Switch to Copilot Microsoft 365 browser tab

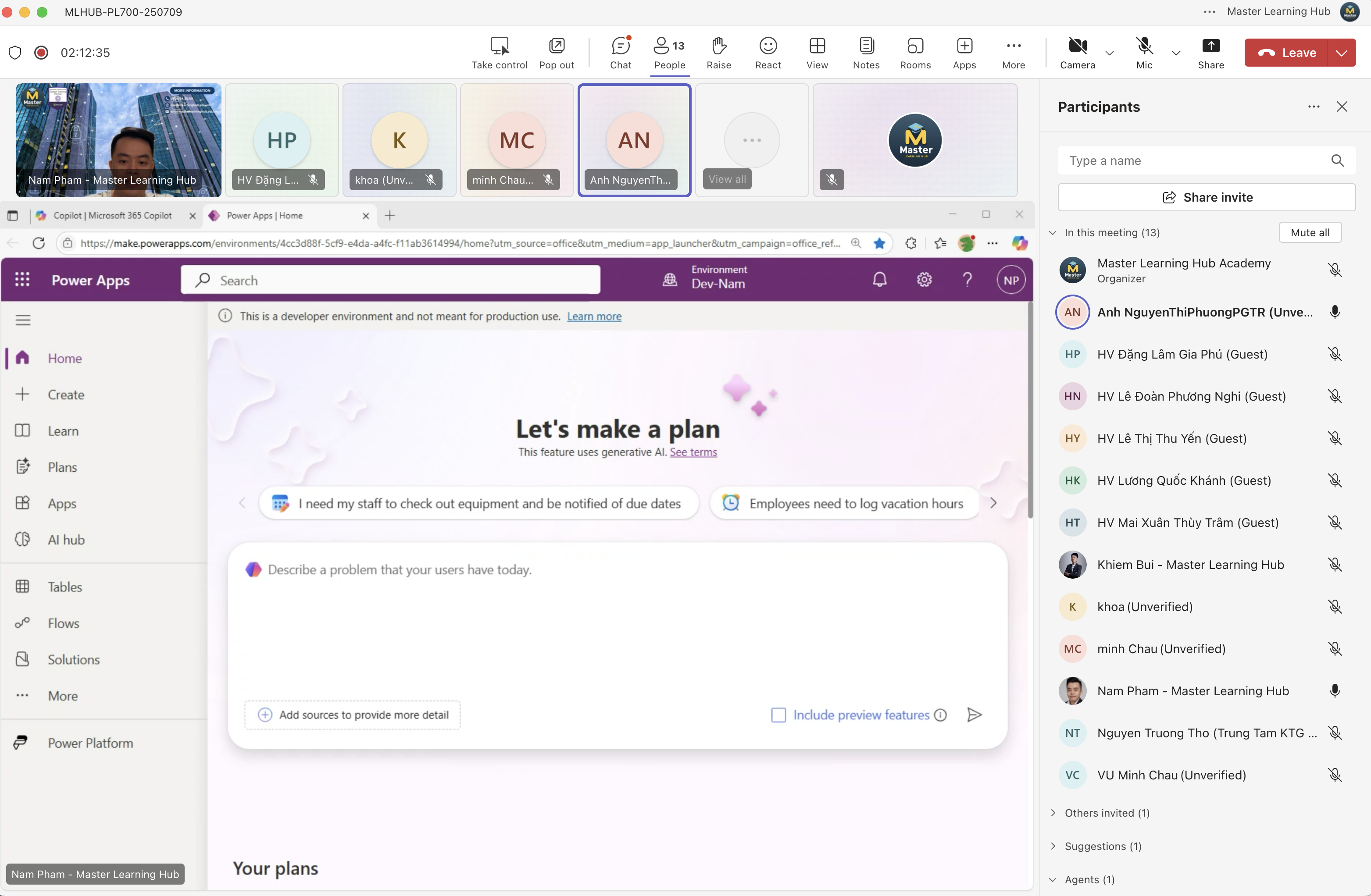pyautogui.click(x=112, y=215)
